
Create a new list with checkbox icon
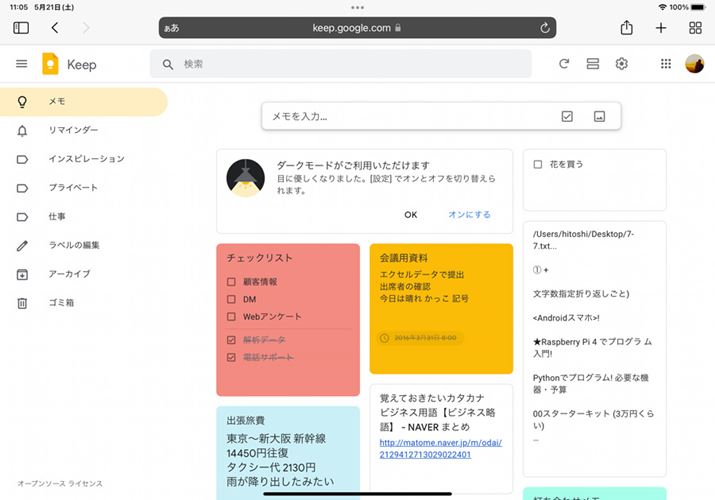pyautogui.click(x=567, y=117)
